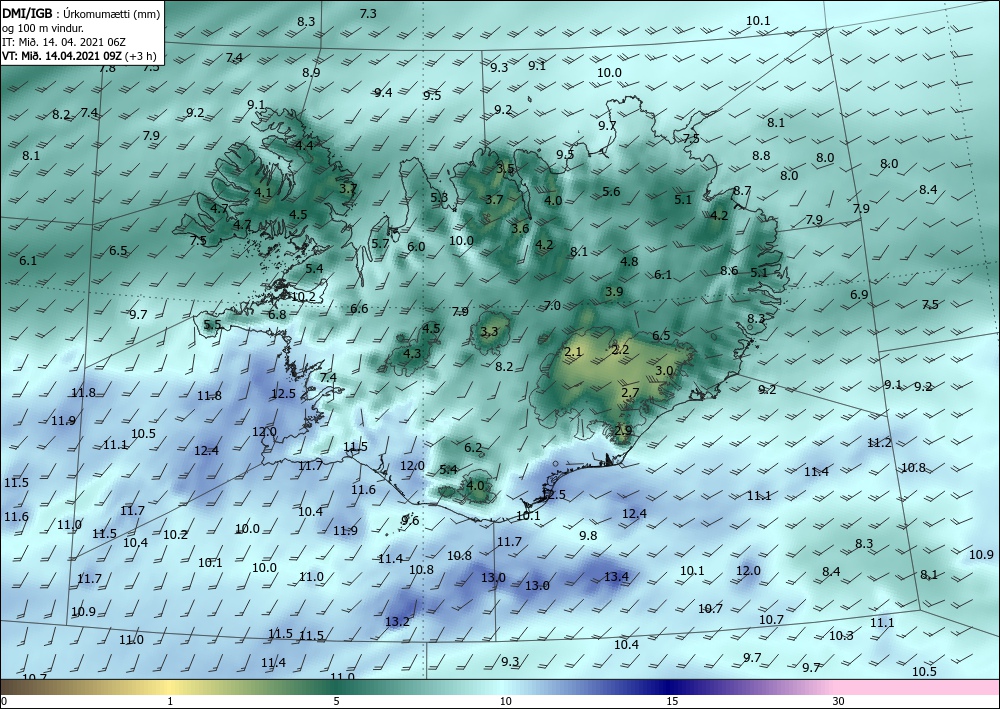Click the 9.8 value south of Iceland

click(588, 536)
